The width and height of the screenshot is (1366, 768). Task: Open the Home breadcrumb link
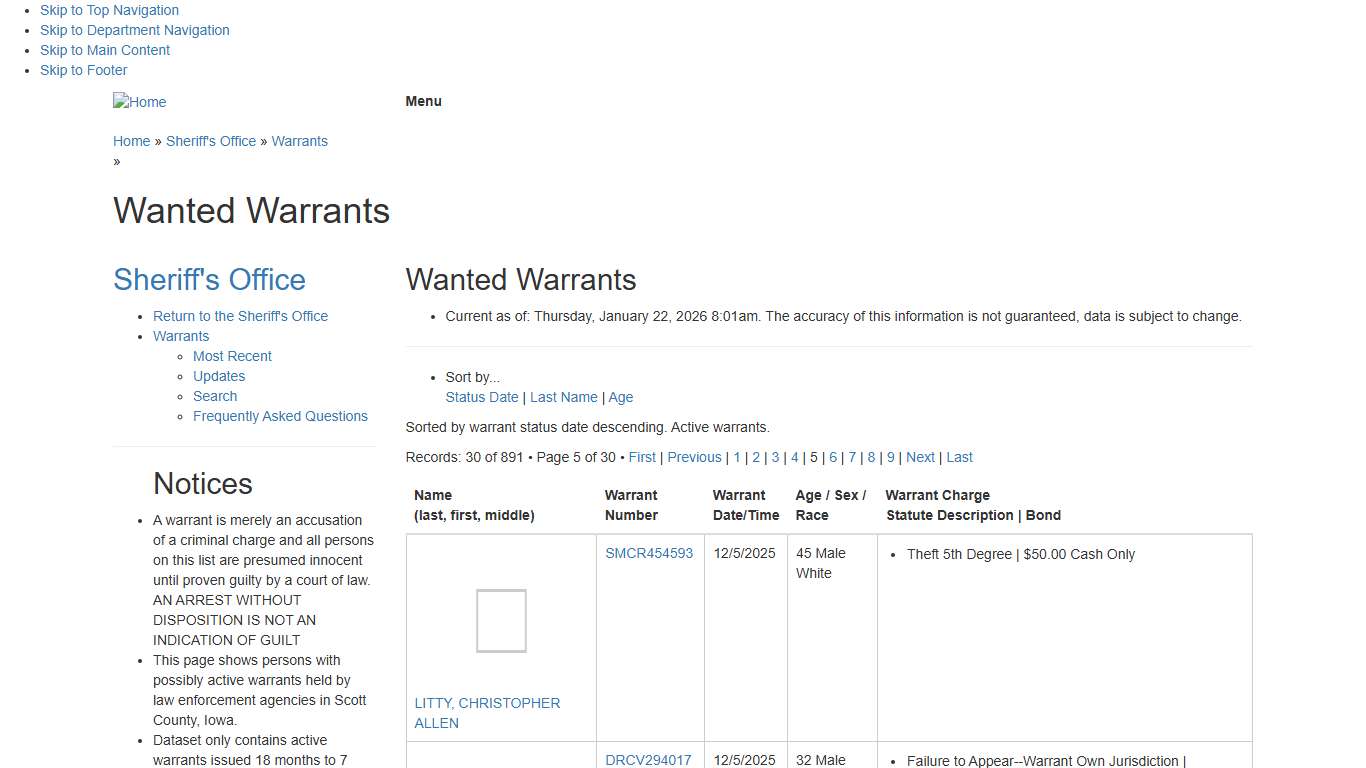pos(131,141)
